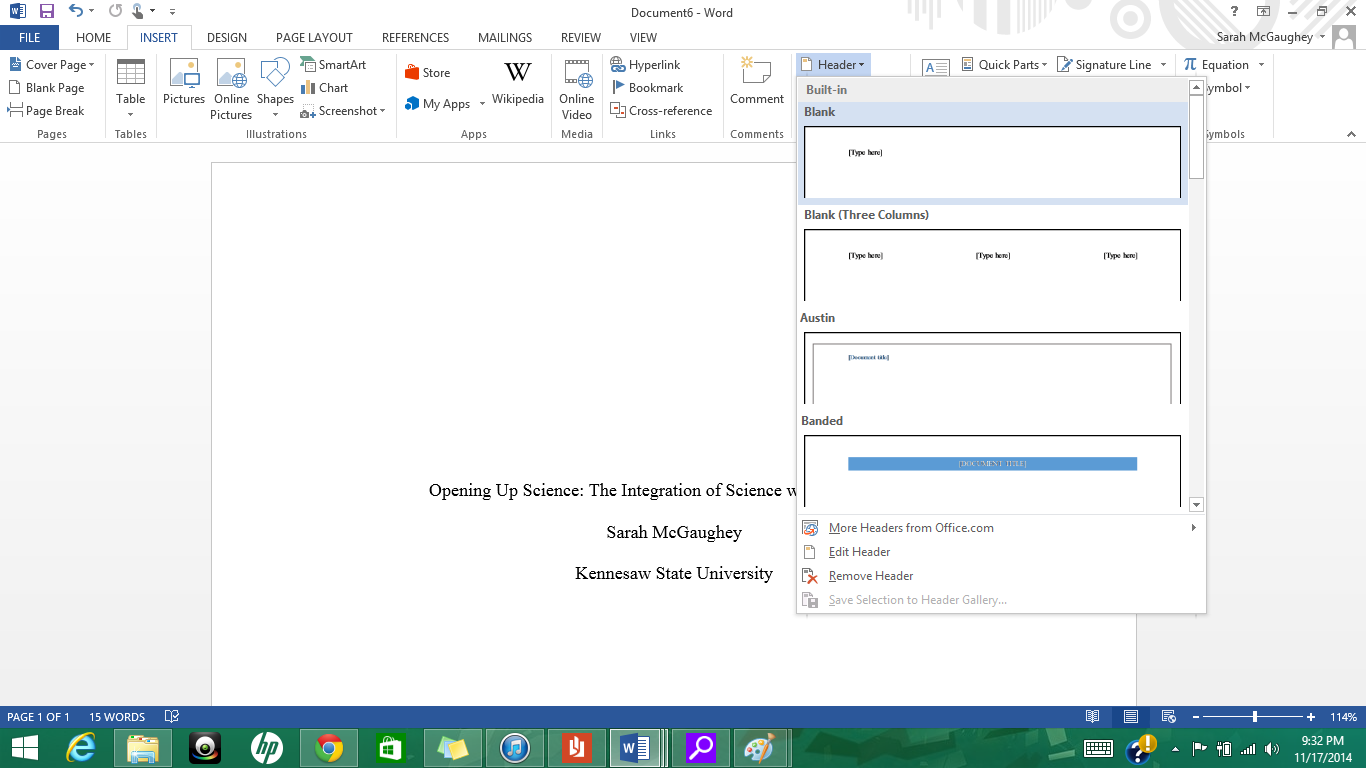Switch to Read Mode view
1366x768 pixels.
click(x=1093, y=717)
